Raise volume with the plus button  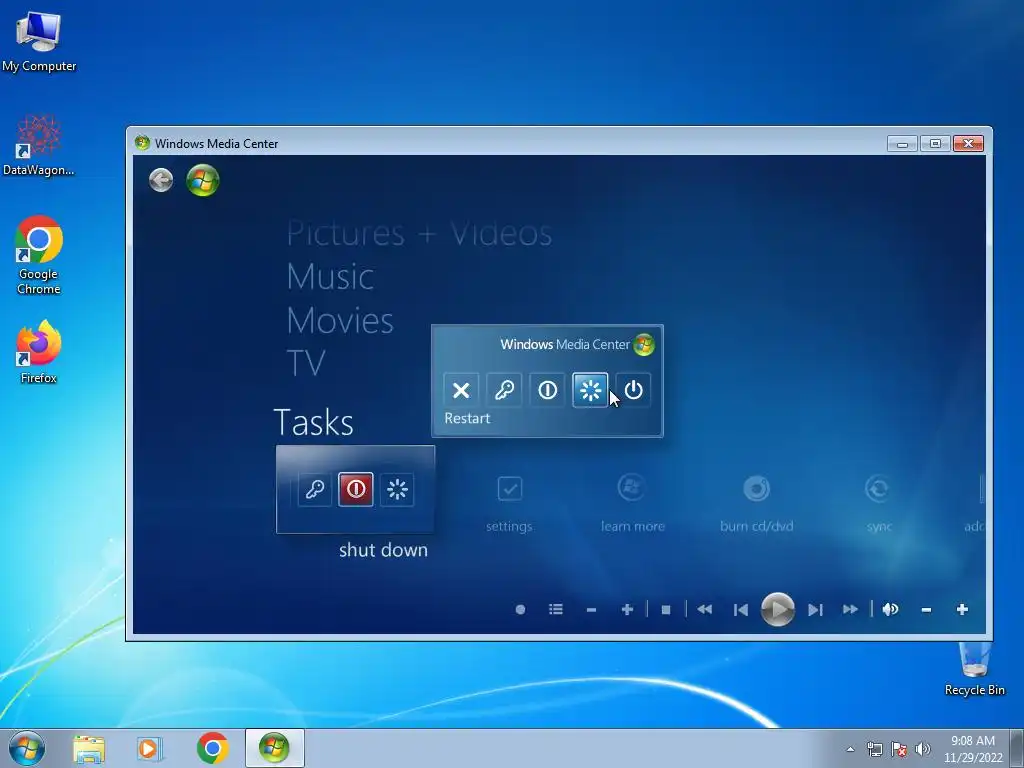coord(962,609)
